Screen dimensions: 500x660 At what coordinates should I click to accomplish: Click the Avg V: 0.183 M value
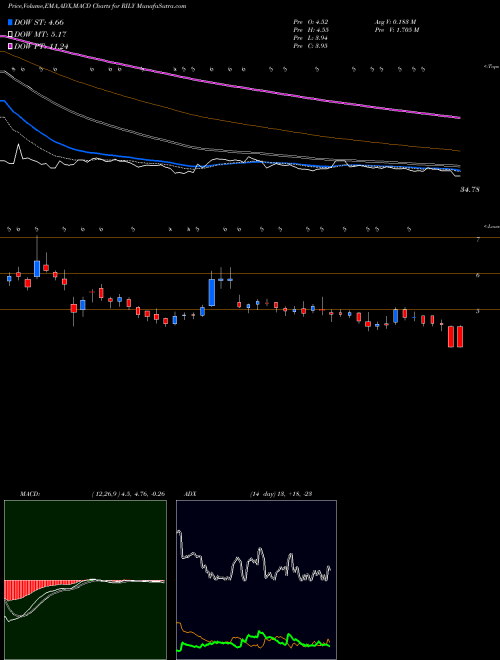394,21
